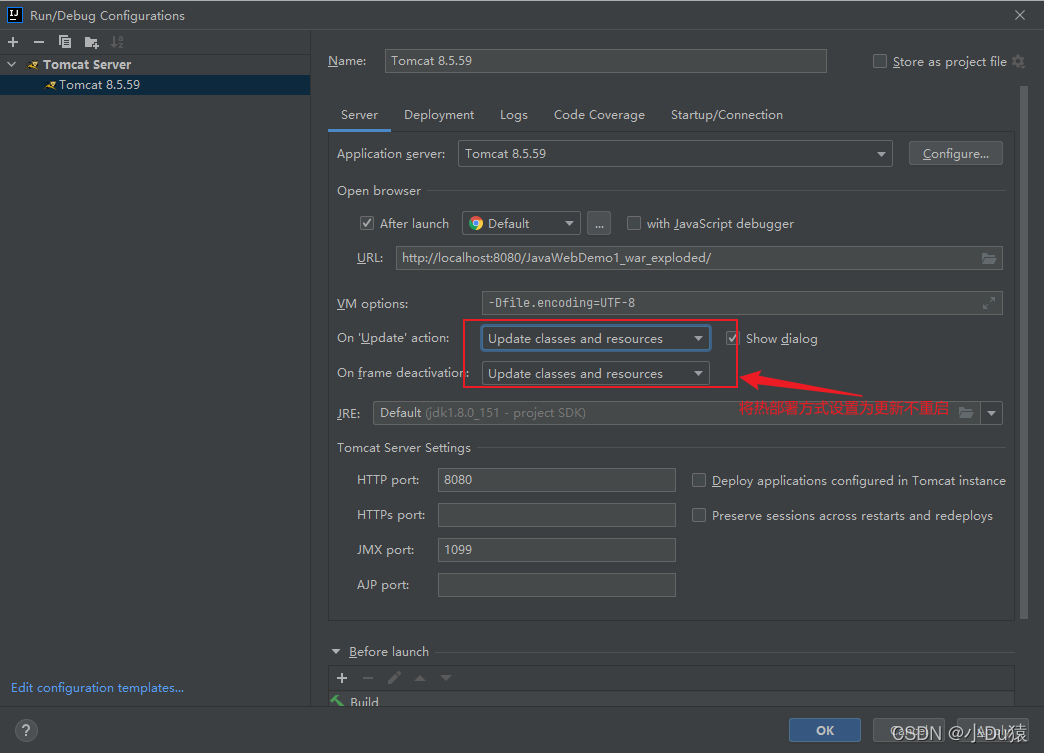Switch to the Startup/Connection tab
This screenshot has height=753, width=1044.
point(726,115)
